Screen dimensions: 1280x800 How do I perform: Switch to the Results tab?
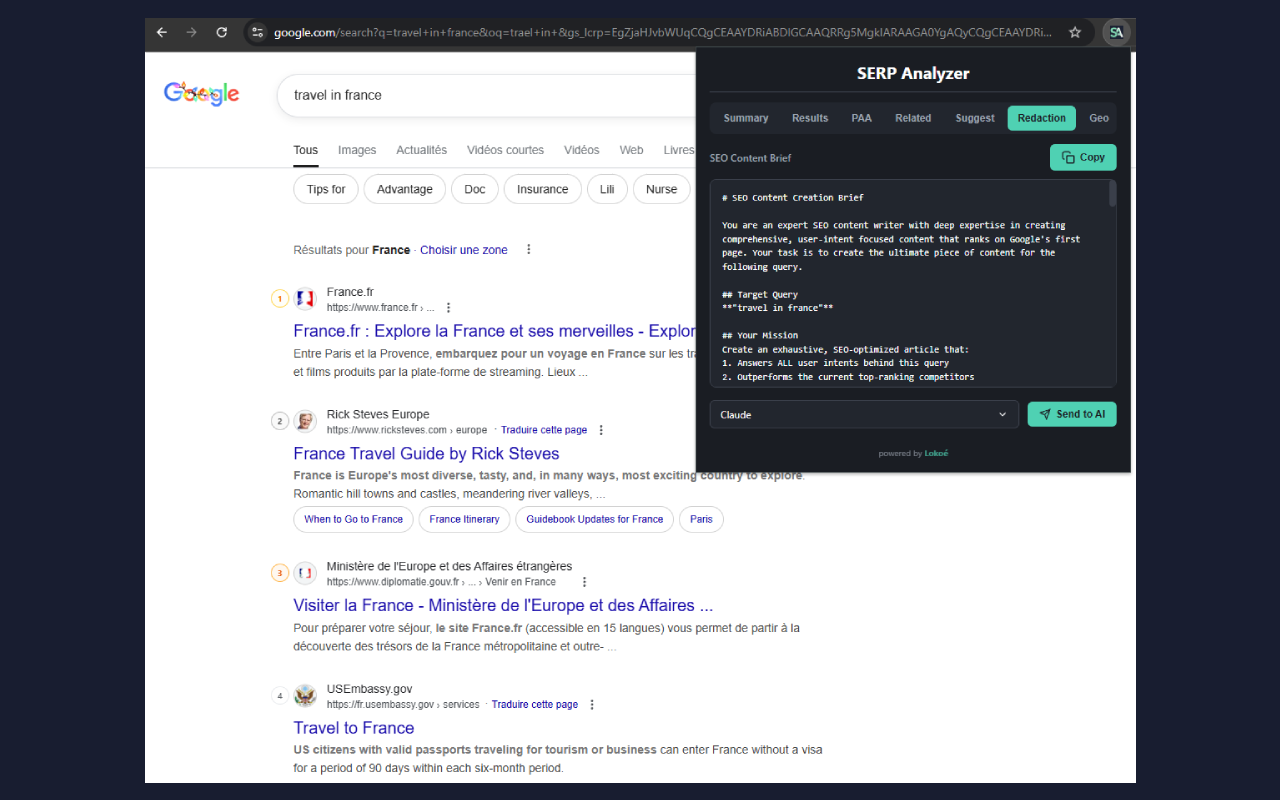(x=810, y=118)
